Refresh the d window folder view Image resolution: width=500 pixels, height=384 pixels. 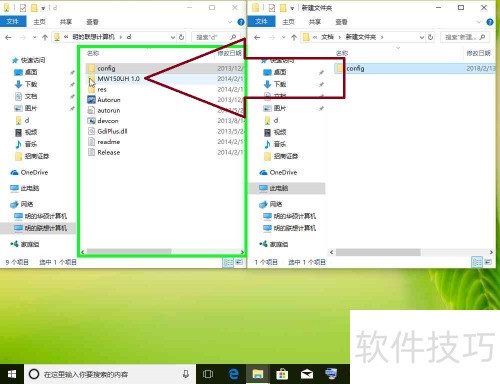coord(182,37)
